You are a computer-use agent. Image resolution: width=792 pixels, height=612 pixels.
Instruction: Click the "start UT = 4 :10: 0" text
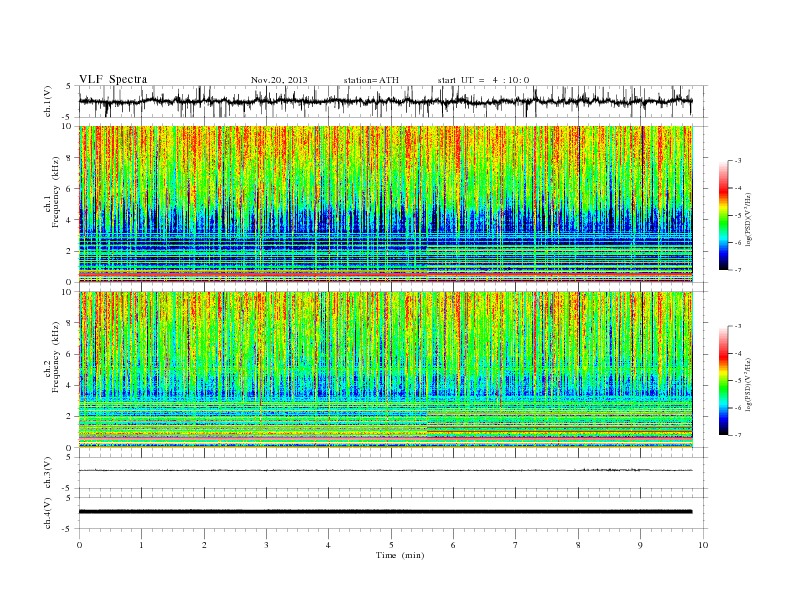tap(483, 80)
